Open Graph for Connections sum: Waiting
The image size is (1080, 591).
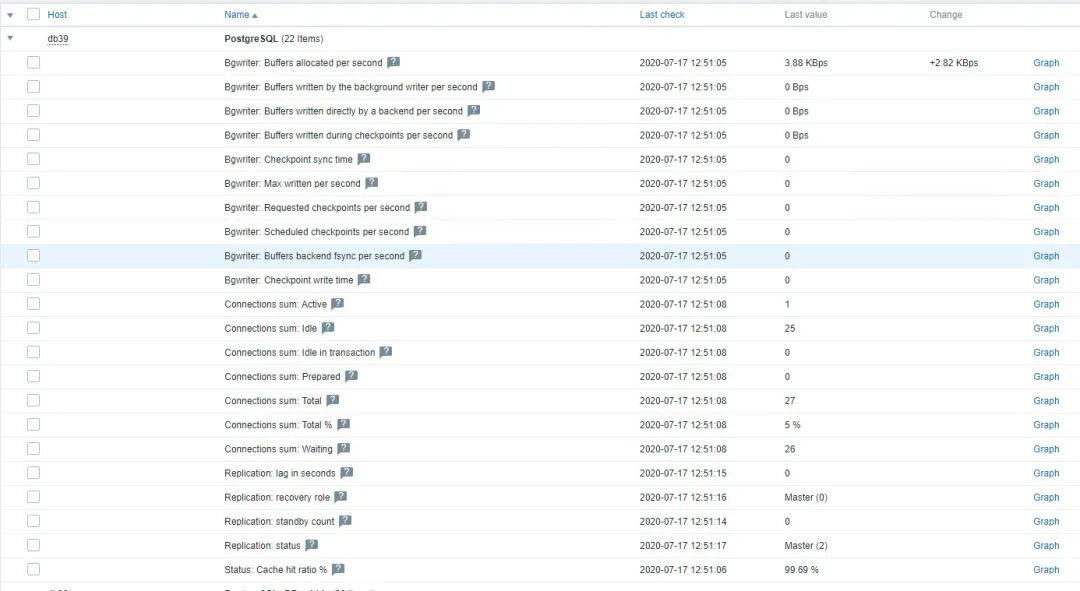coord(1046,448)
